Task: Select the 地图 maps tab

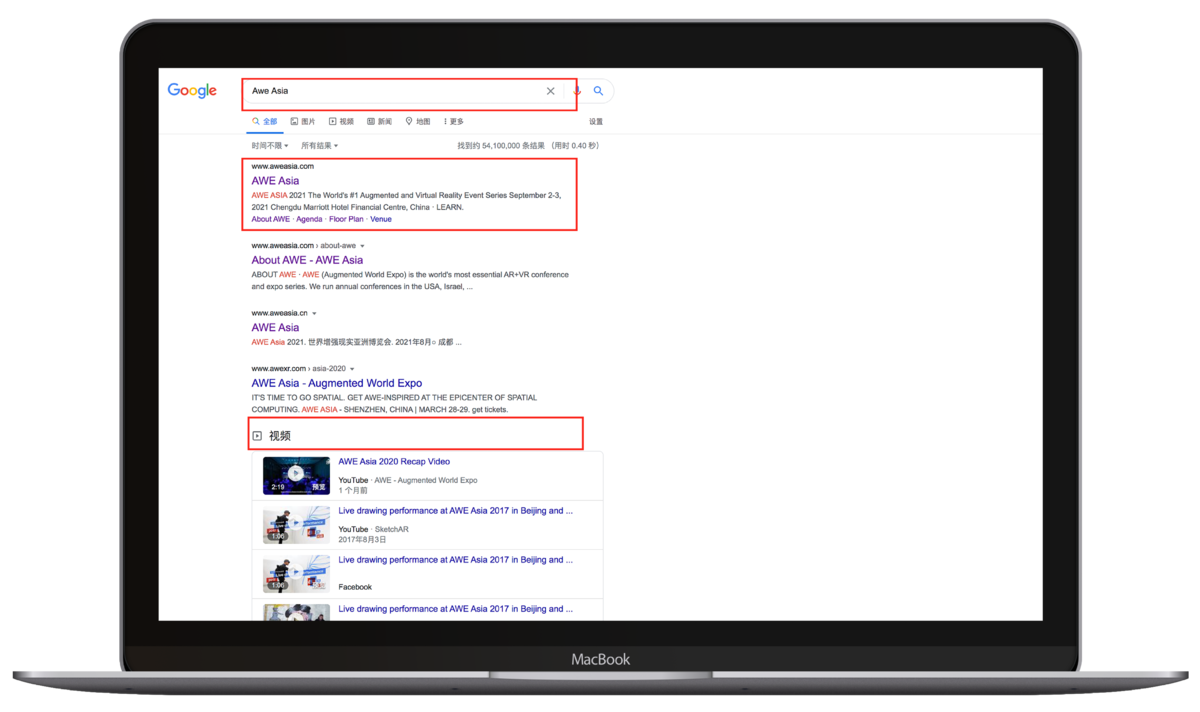Action: click(418, 122)
